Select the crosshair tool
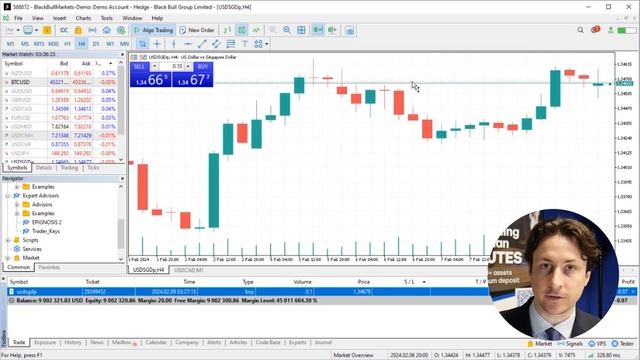Viewport: 640px width, 360px height. (x=157, y=44)
